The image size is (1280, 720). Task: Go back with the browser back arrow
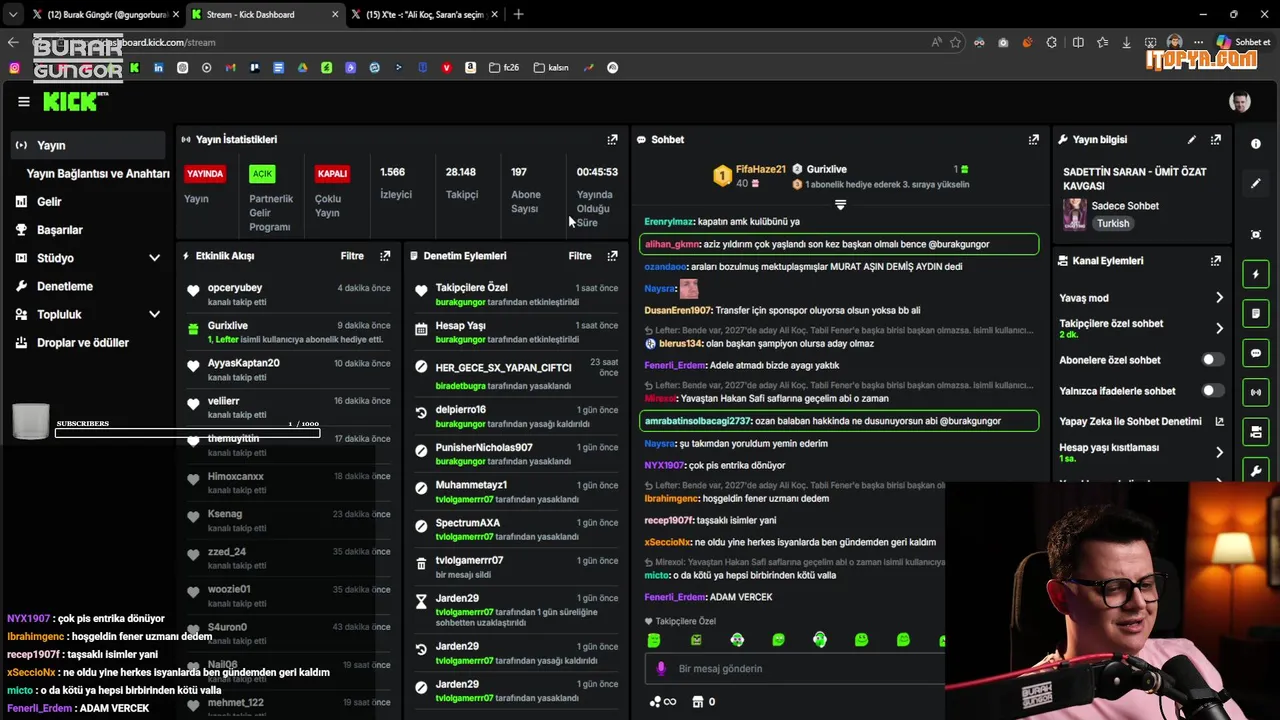pos(13,42)
